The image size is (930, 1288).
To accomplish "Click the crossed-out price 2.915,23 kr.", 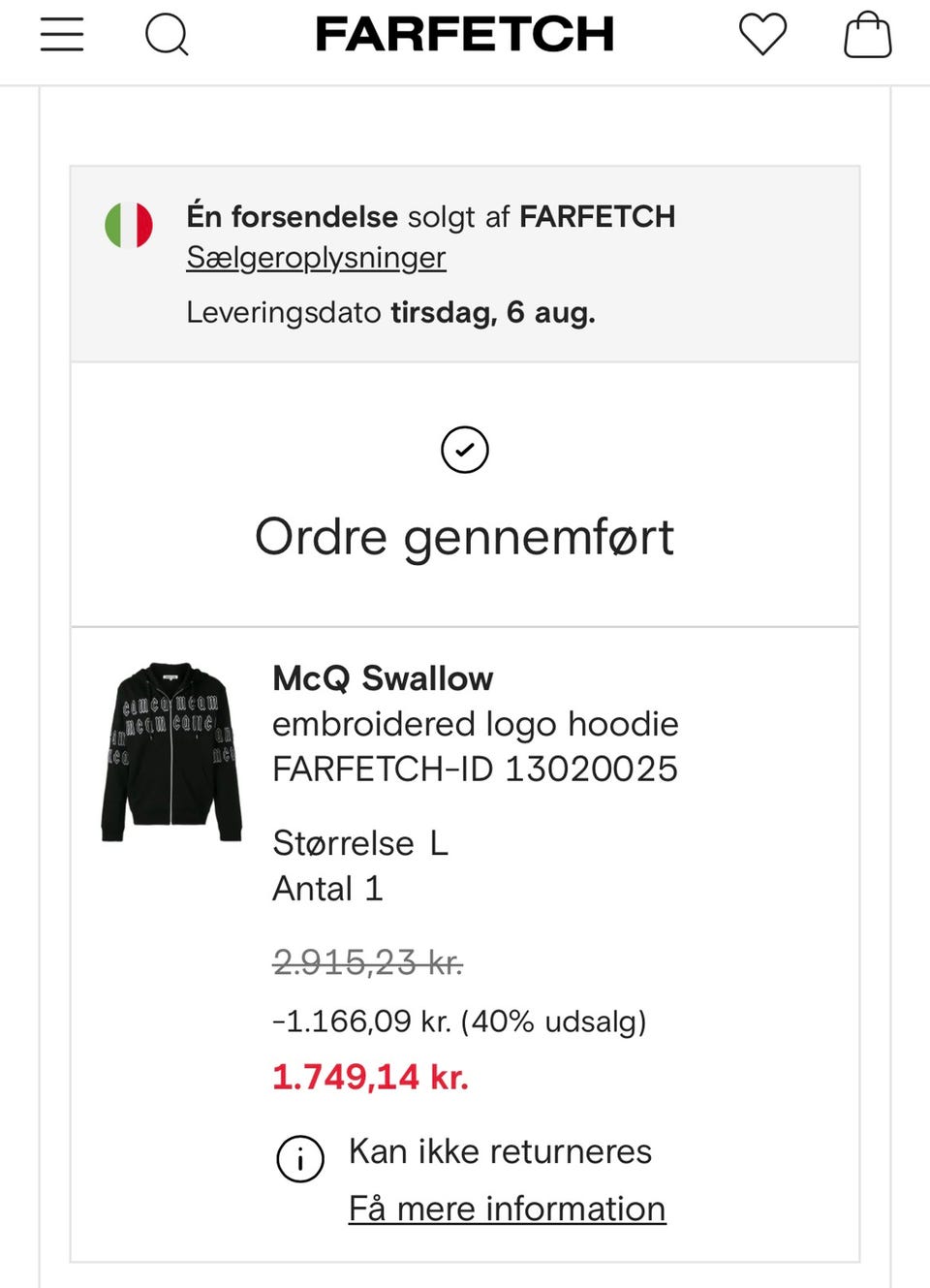I will pyautogui.click(x=367, y=962).
